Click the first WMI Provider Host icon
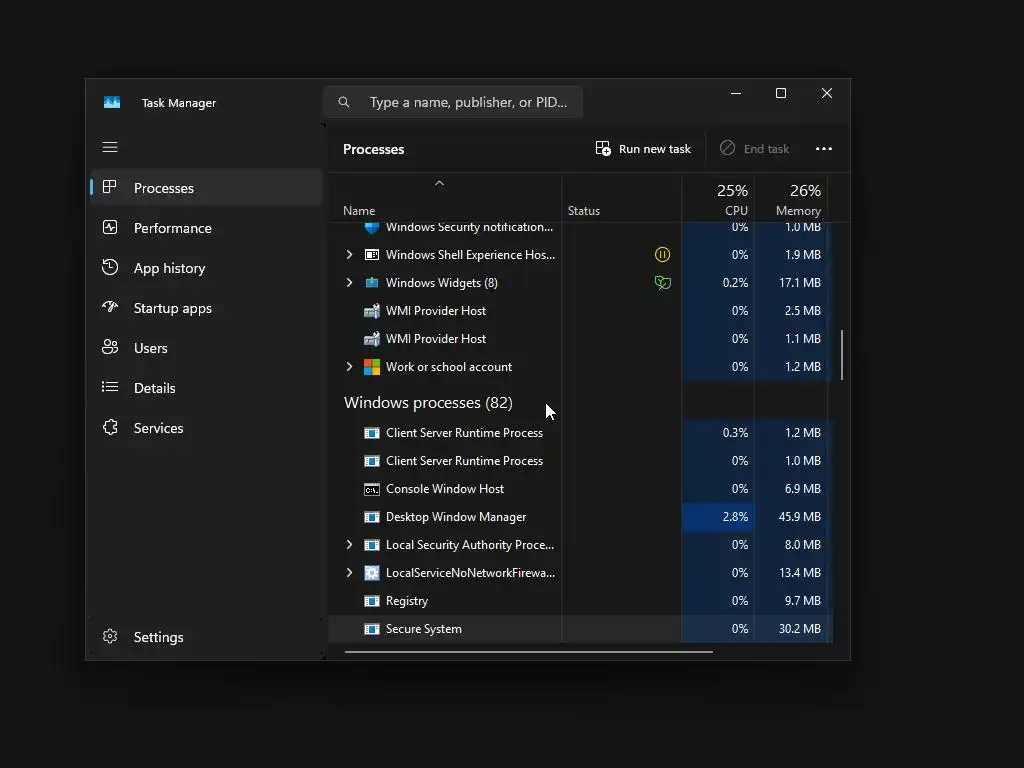 (372, 311)
